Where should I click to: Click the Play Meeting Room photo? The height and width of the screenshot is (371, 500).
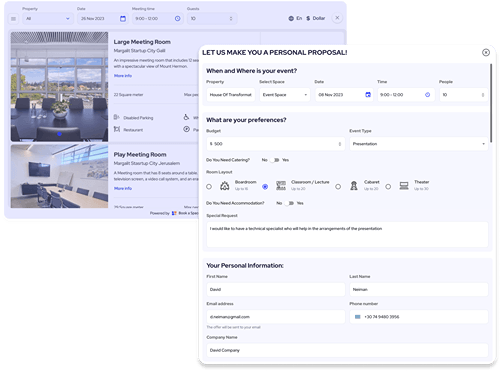tap(59, 176)
